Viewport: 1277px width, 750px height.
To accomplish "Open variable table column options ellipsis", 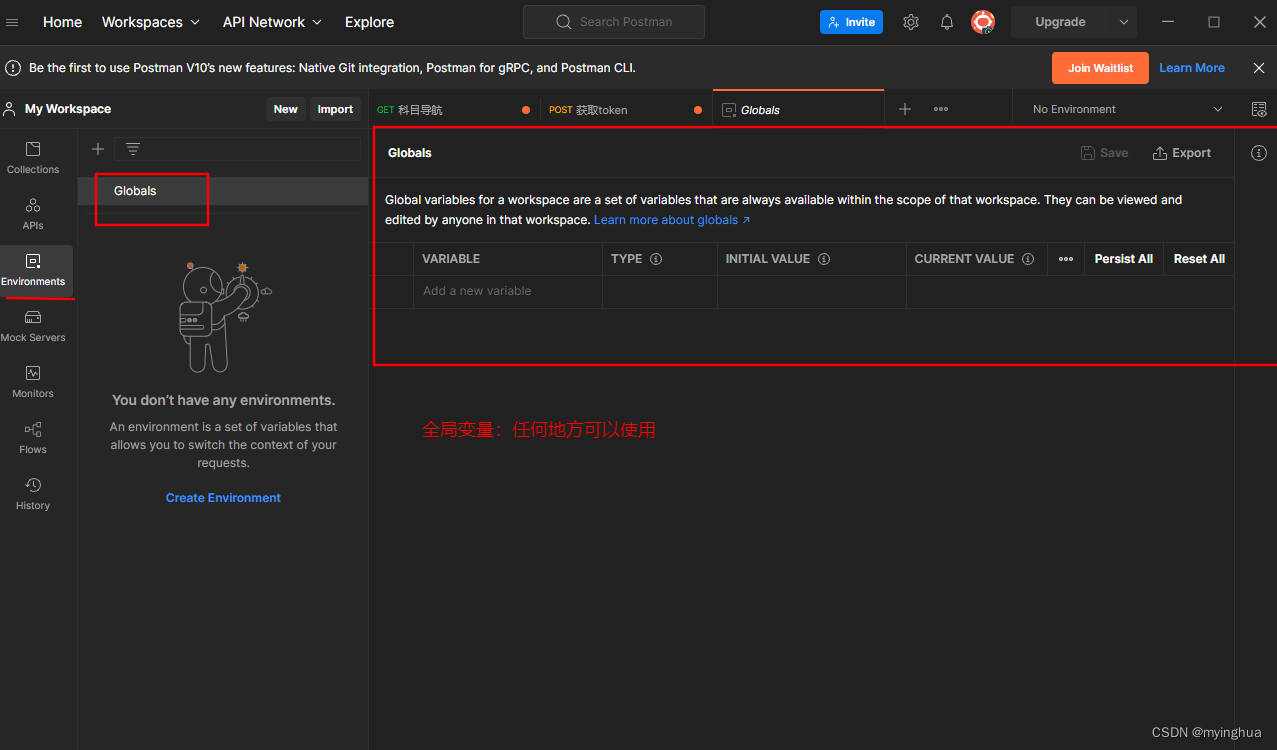I will [x=1066, y=259].
